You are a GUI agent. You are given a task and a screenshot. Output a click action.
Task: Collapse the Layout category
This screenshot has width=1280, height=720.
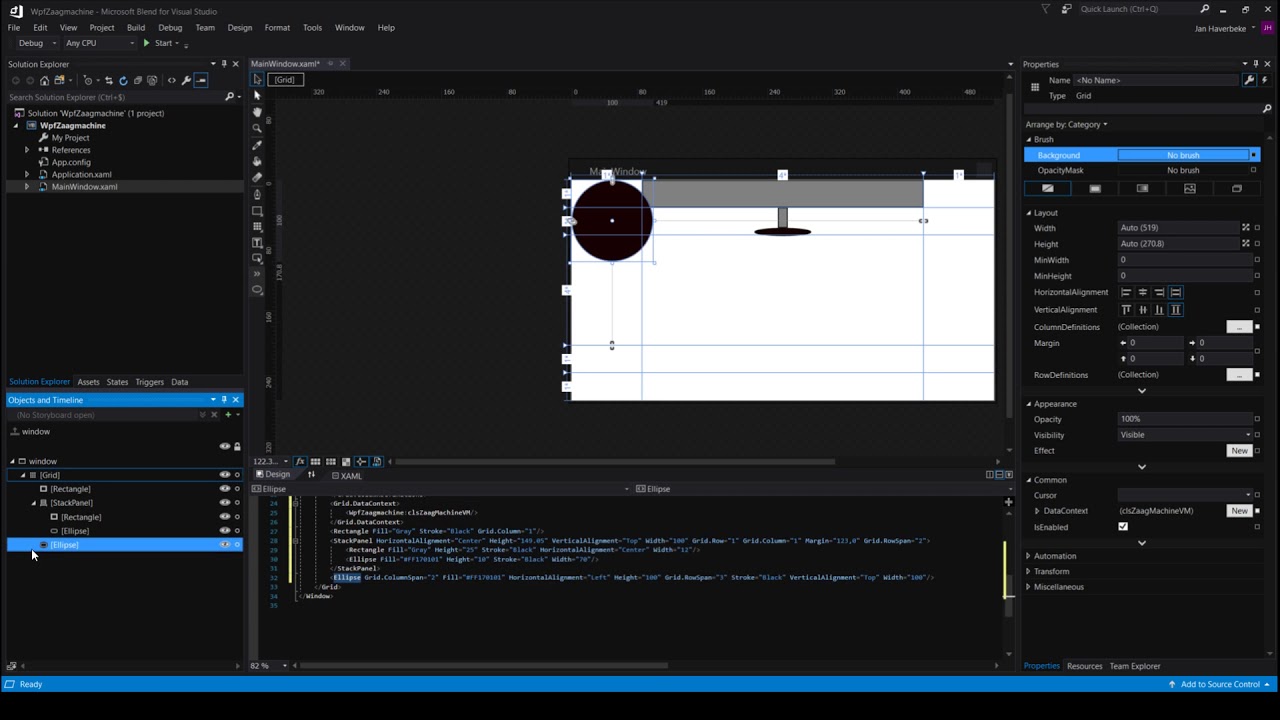pos(1028,213)
